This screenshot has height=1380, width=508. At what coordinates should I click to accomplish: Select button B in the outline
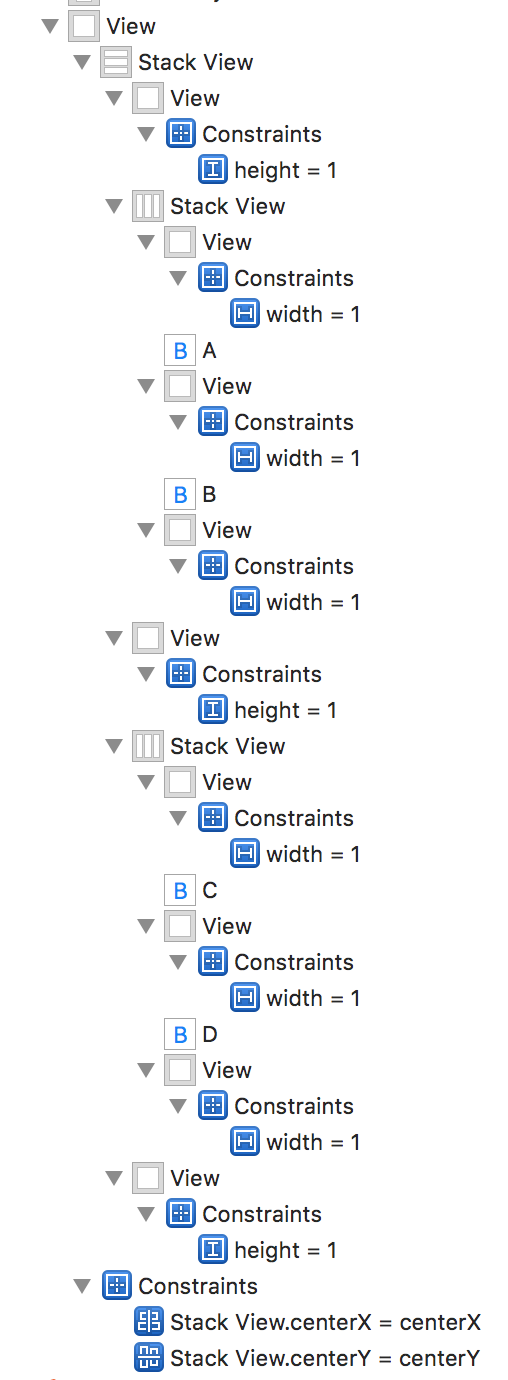(x=209, y=494)
